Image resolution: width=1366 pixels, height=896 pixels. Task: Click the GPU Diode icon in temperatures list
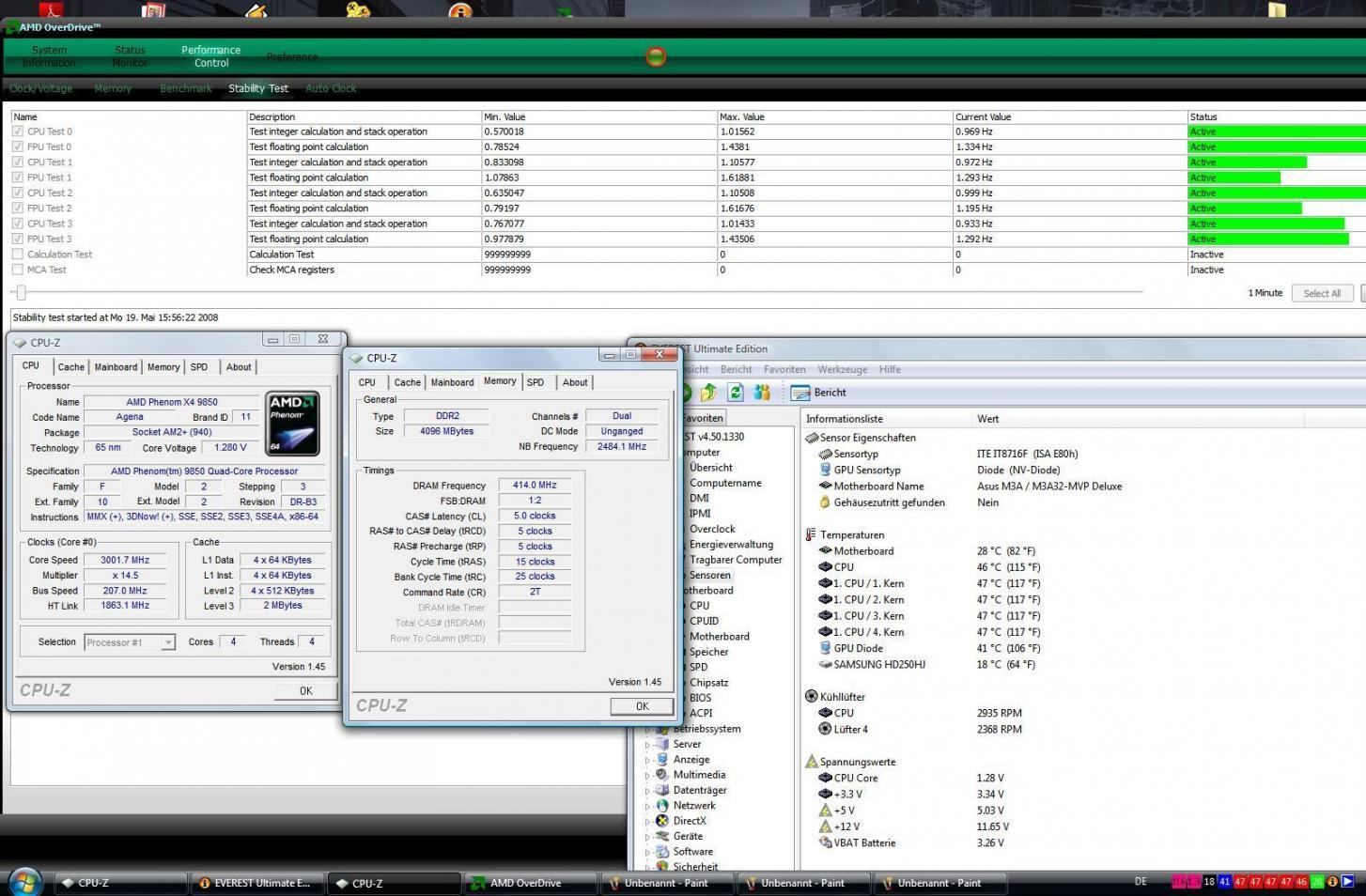click(x=825, y=648)
